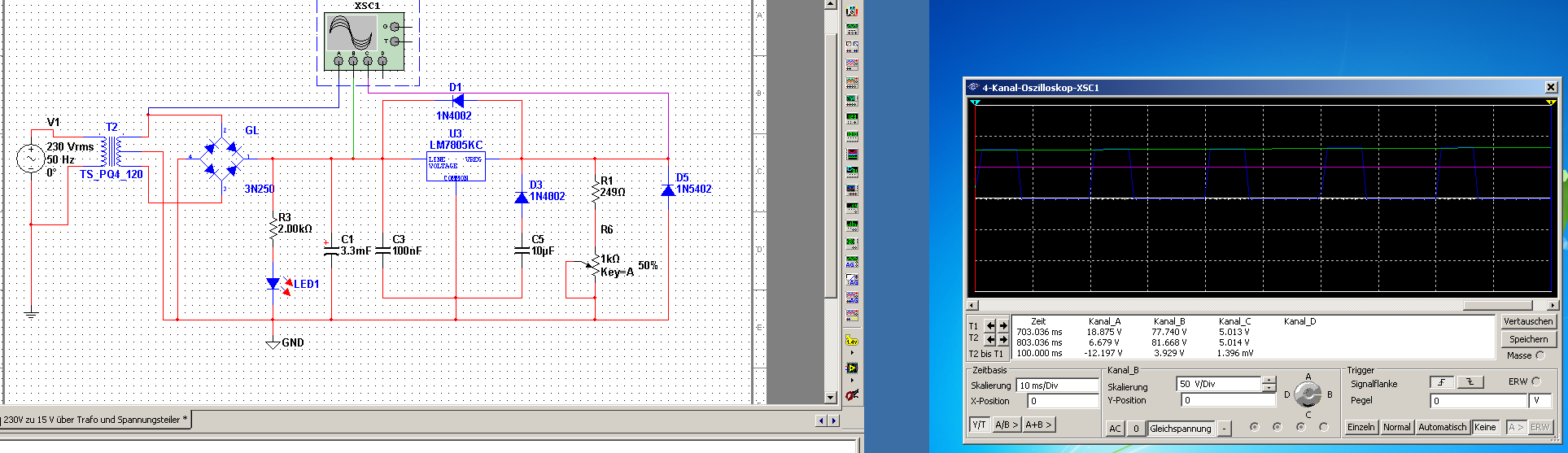Select falling edge trigger Signalflanke
This screenshot has height=453, width=1568.
tap(1470, 381)
